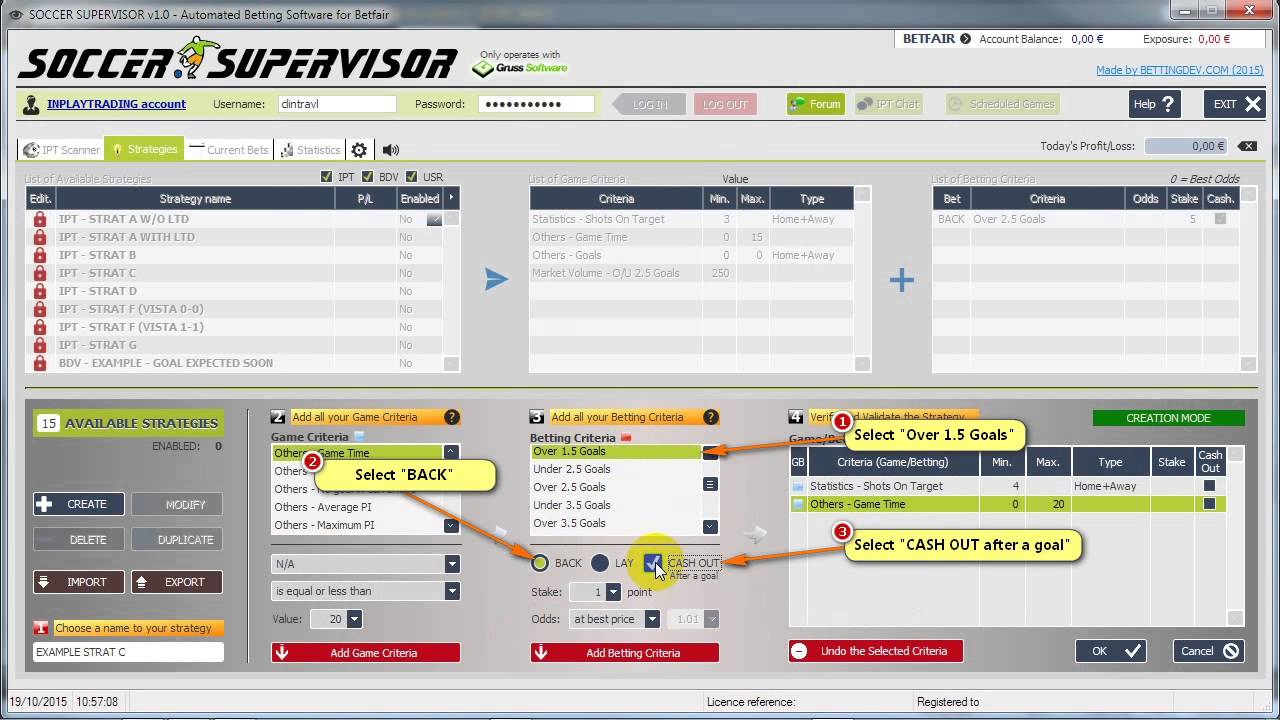
Task: Click the Password input field
Action: (536, 104)
